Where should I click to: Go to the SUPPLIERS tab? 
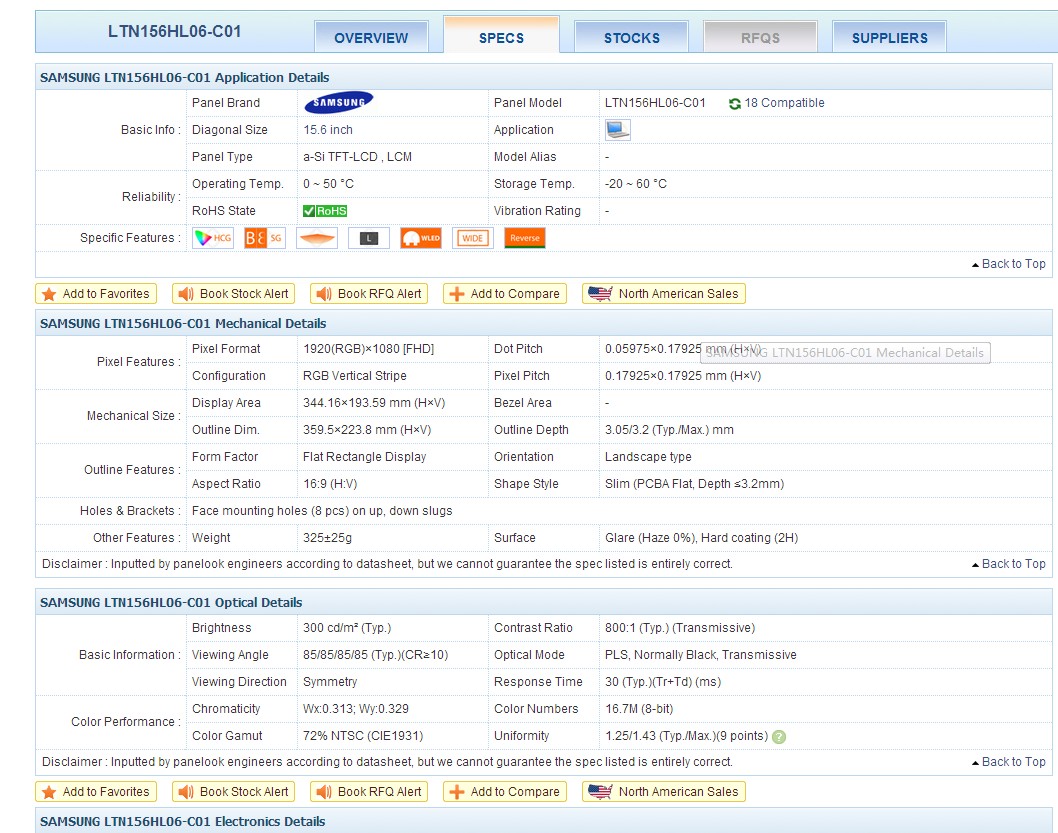pos(889,38)
